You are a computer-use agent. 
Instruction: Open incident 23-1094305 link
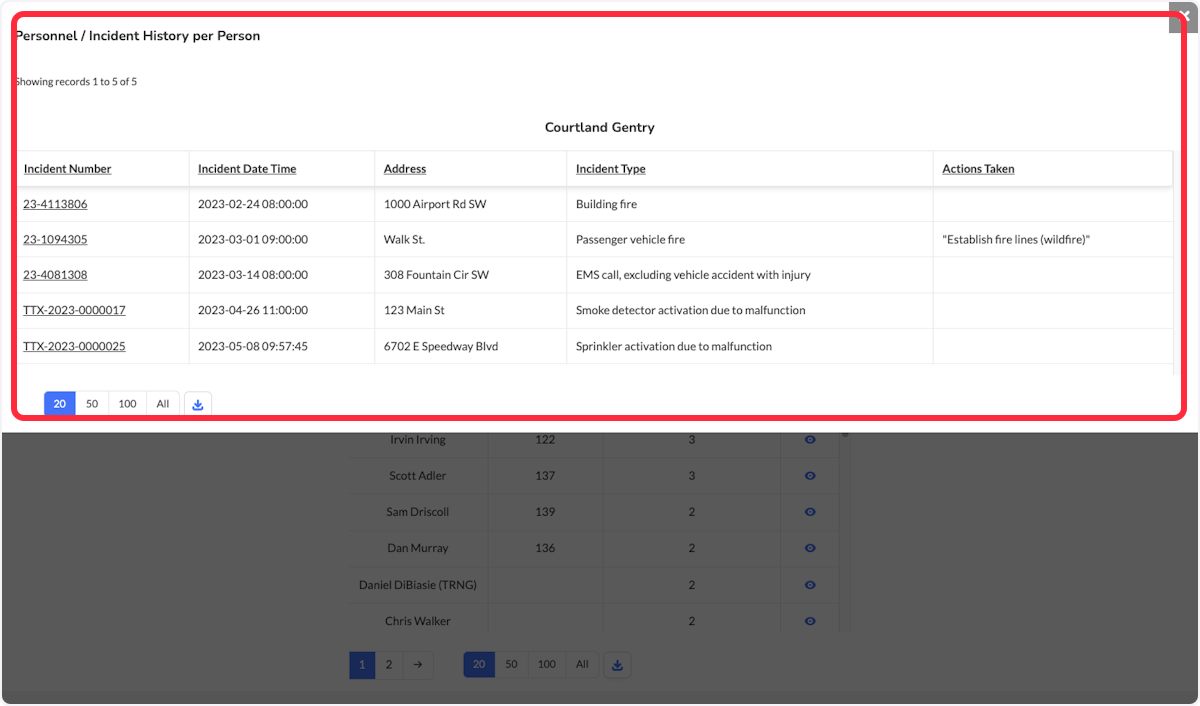click(x=55, y=240)
